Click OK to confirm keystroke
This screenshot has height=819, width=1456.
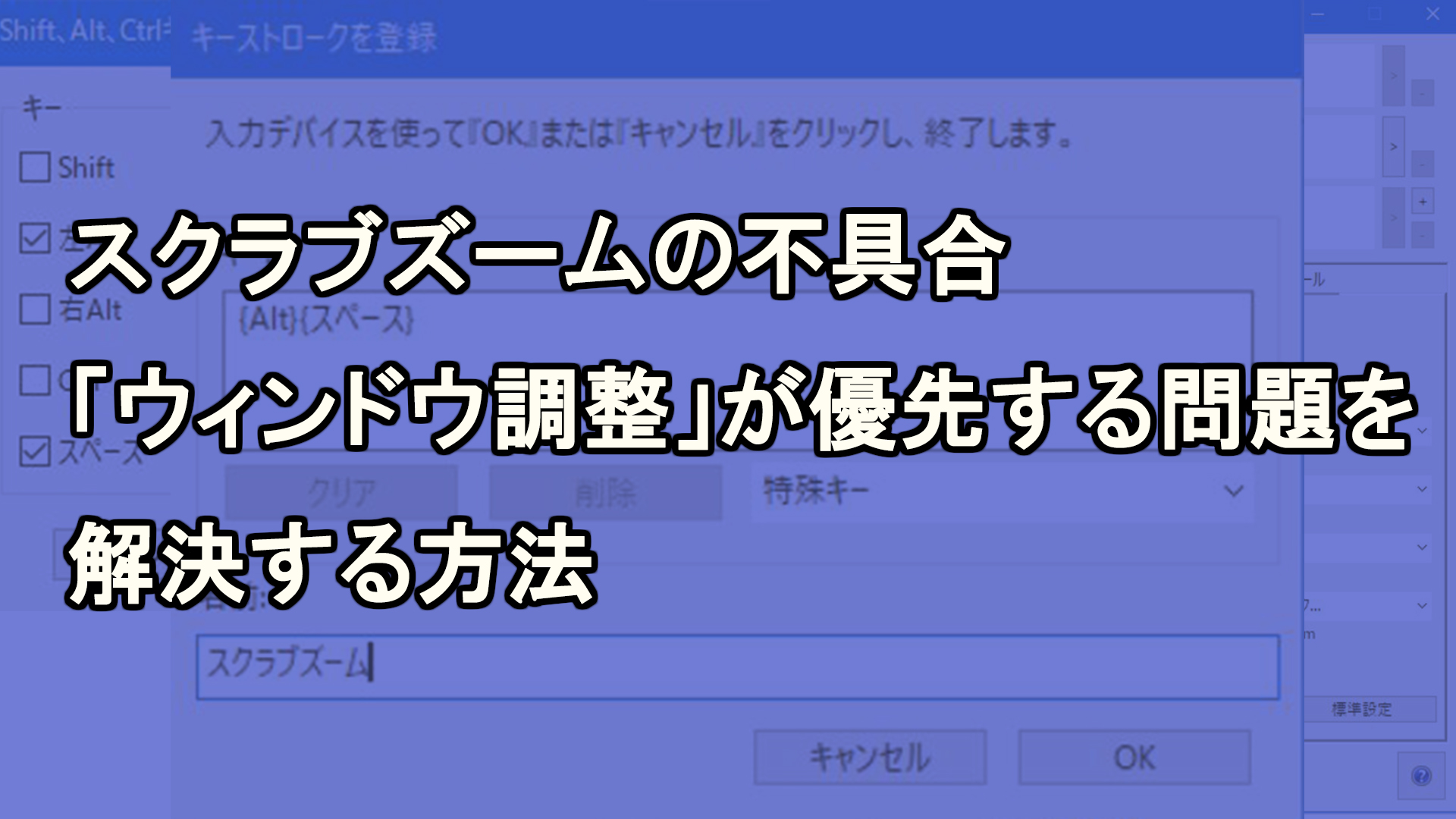(1134, 756)
